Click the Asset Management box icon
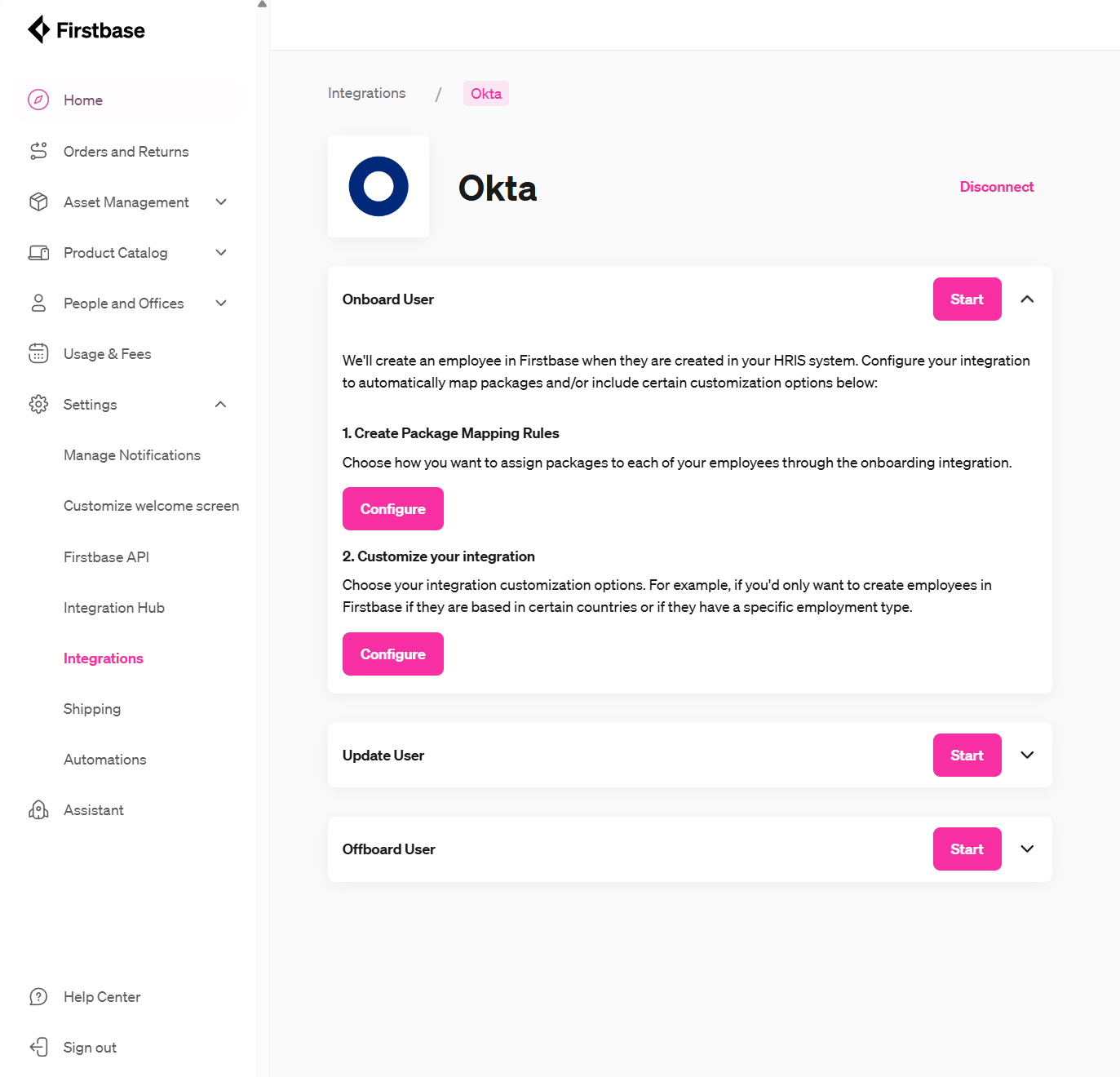The width and height of the screenshot is (1120, 1077). click(38, 202)
